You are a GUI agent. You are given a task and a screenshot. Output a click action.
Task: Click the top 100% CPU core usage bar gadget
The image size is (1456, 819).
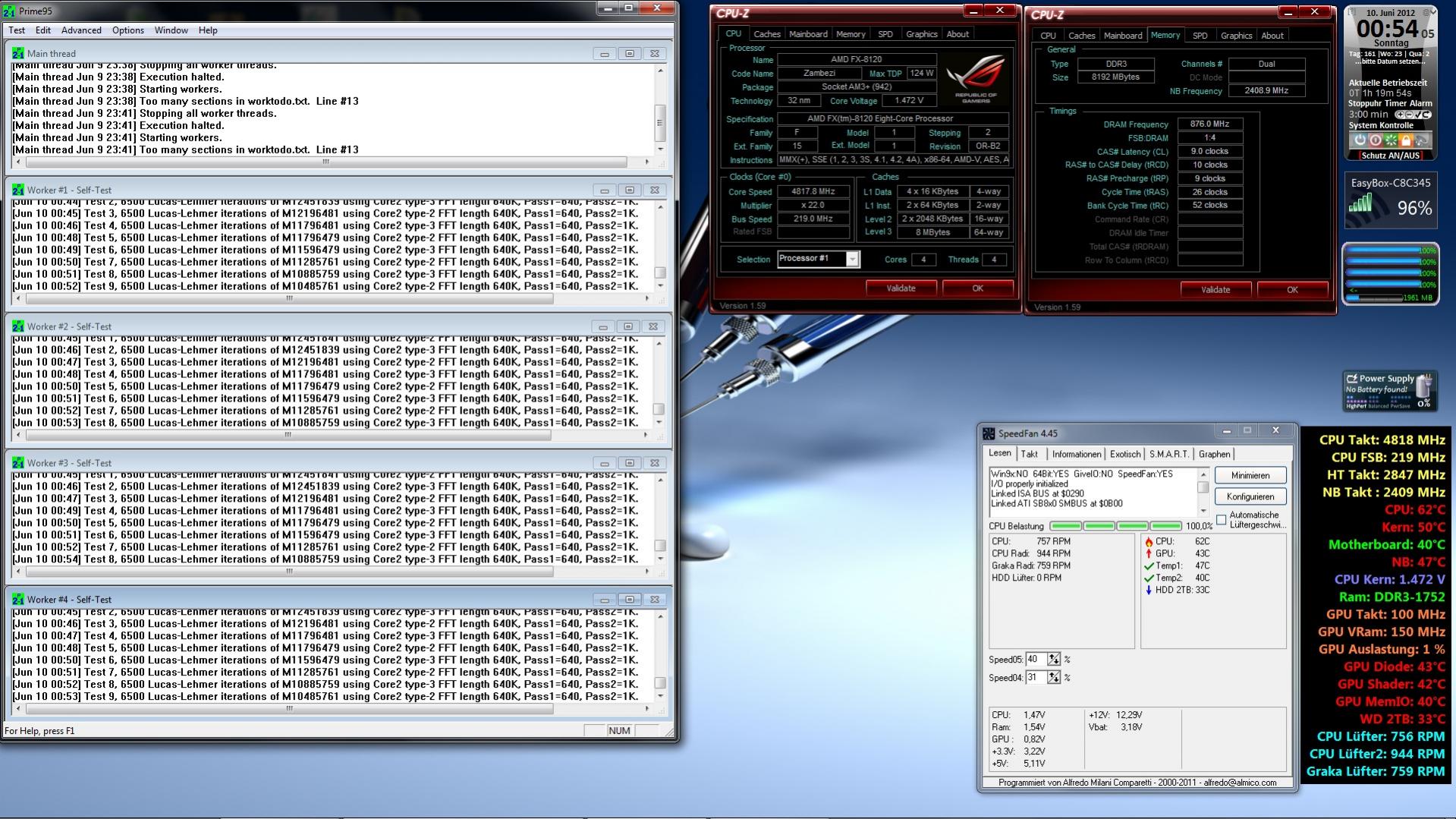point(1390,251)
